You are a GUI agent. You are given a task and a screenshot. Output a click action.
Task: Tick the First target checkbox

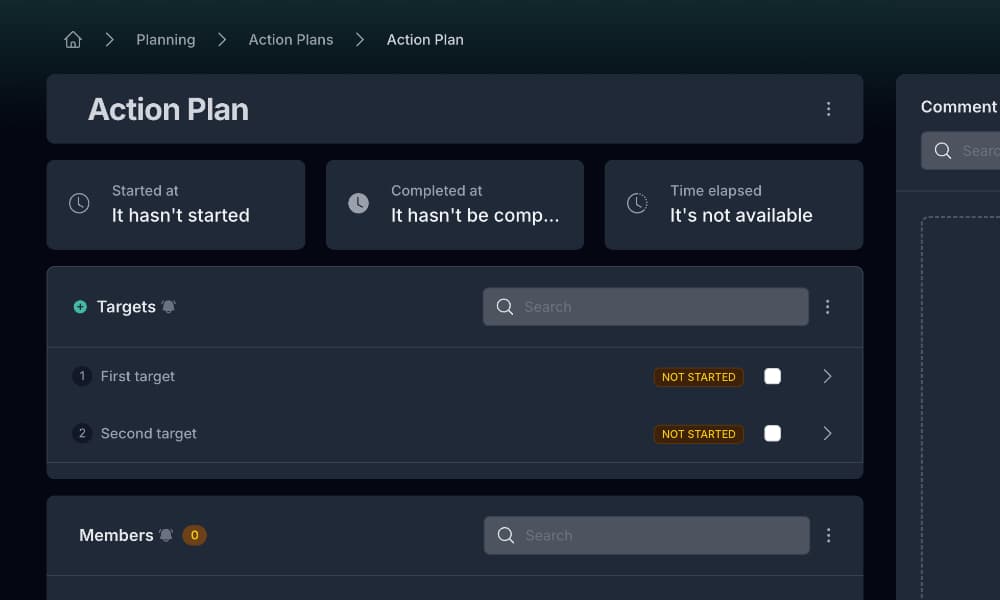772,376
